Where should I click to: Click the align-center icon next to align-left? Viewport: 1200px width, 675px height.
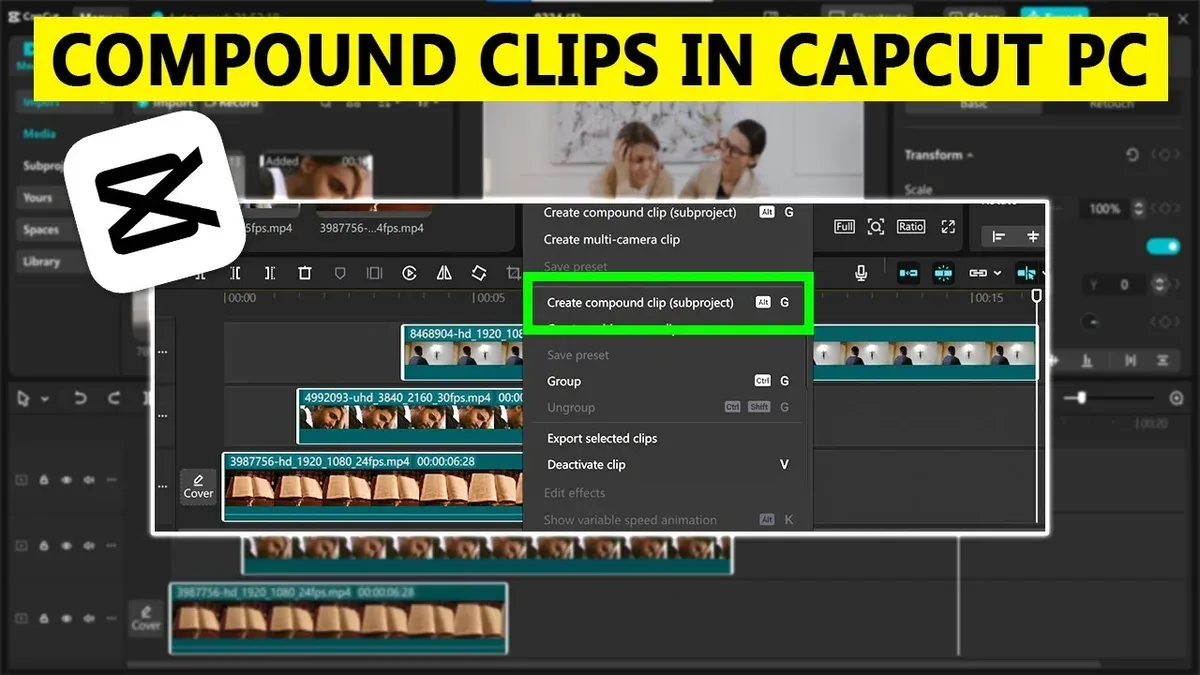[1033, 236]
